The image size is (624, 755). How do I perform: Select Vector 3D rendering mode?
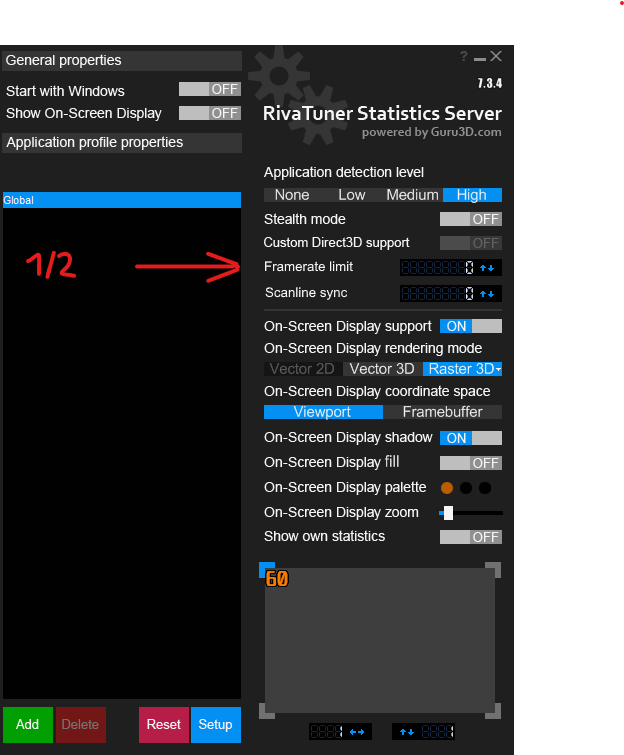(382, 369)
